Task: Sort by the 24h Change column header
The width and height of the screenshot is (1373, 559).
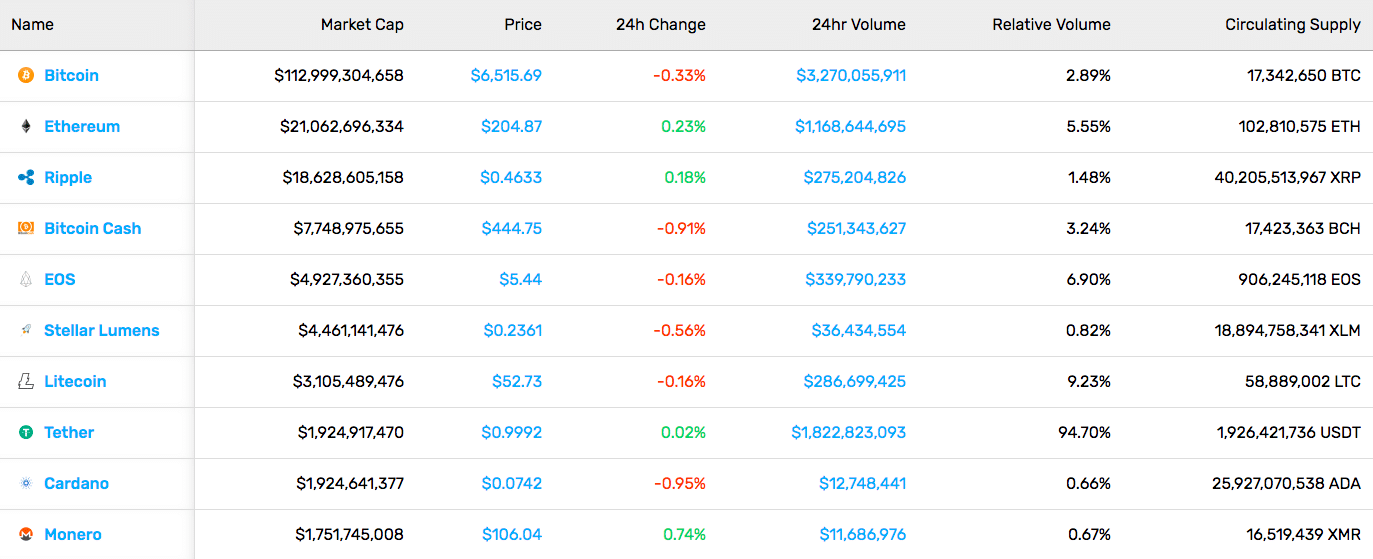Action: pyautogui.click(x=660, y=24)
